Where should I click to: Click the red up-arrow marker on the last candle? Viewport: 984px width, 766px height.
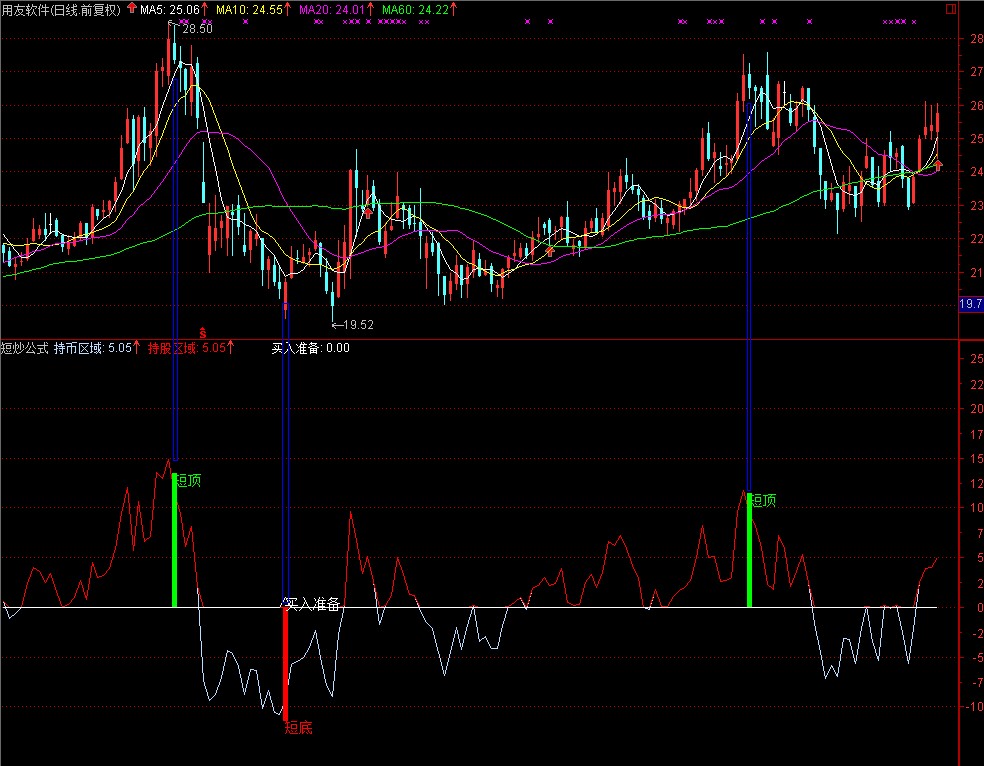pyautogui.click(x=937, y=166)
